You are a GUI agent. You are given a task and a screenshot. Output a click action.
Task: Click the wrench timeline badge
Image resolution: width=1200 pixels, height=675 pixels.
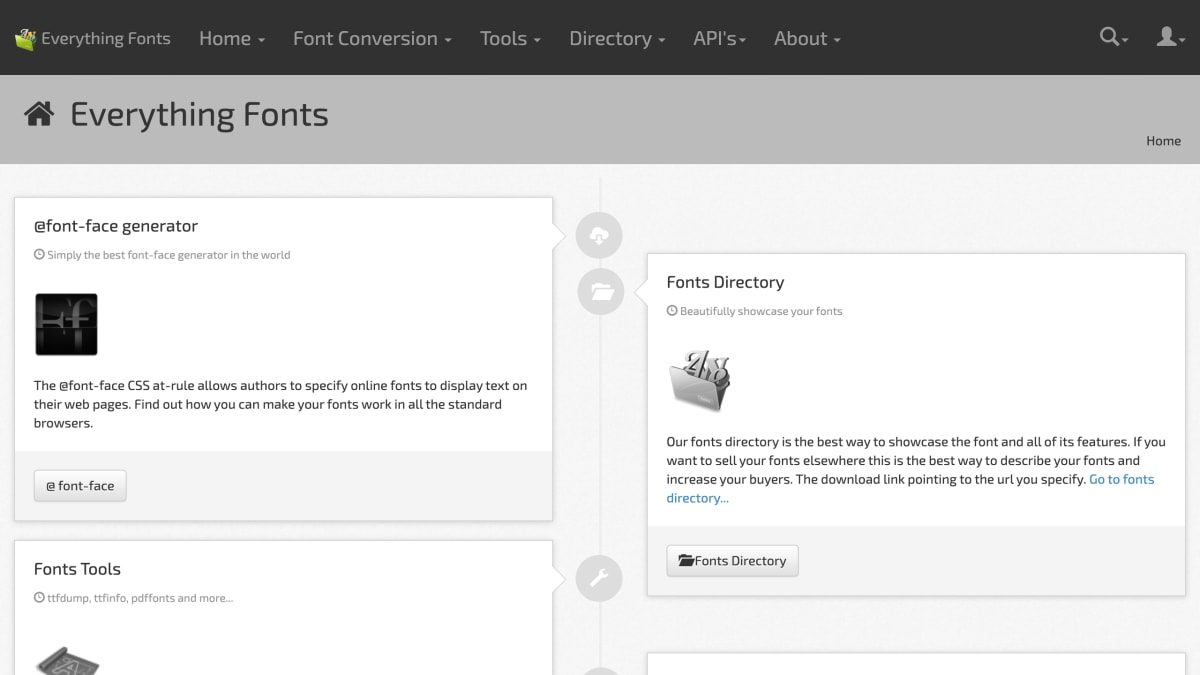tap(599, 578)
